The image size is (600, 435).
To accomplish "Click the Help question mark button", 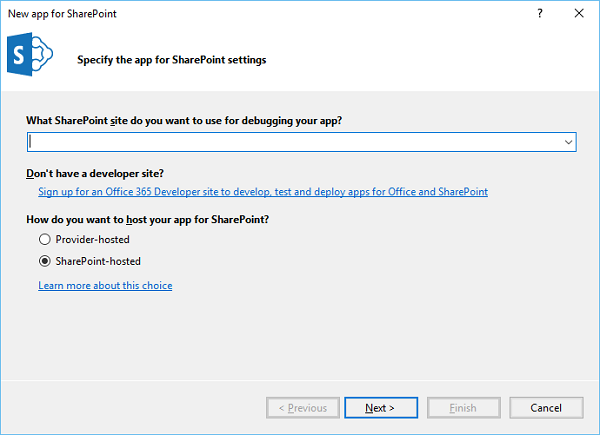I will pyautogui.click(x=540, y=14).
